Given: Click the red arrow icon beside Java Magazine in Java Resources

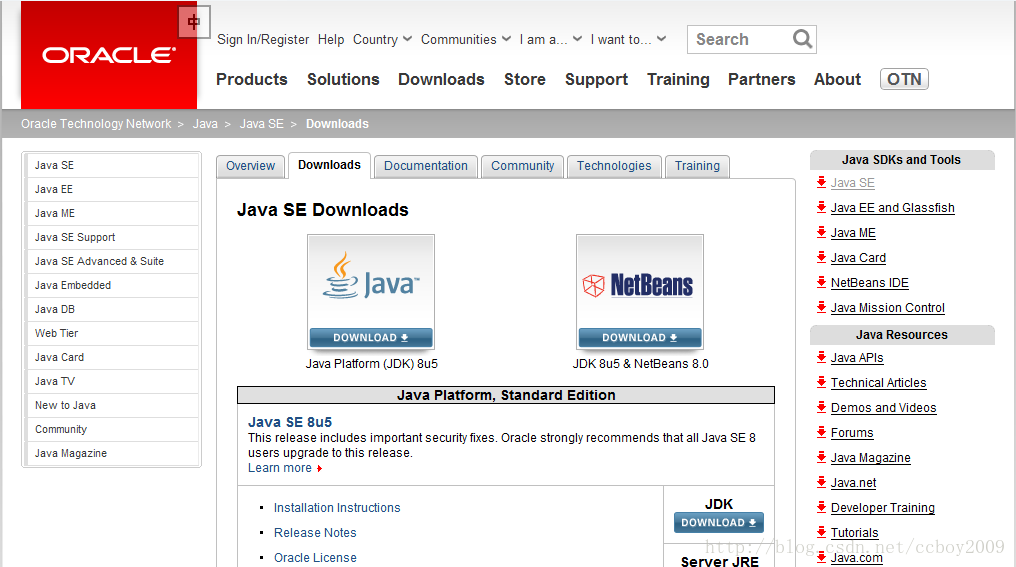Looking at the screenshot, I should click(x=822, y=457).
